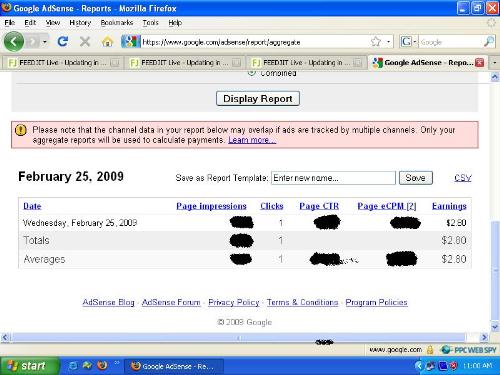Open the File menu
This screenshot has height=375, width=500.
[10, 23]
